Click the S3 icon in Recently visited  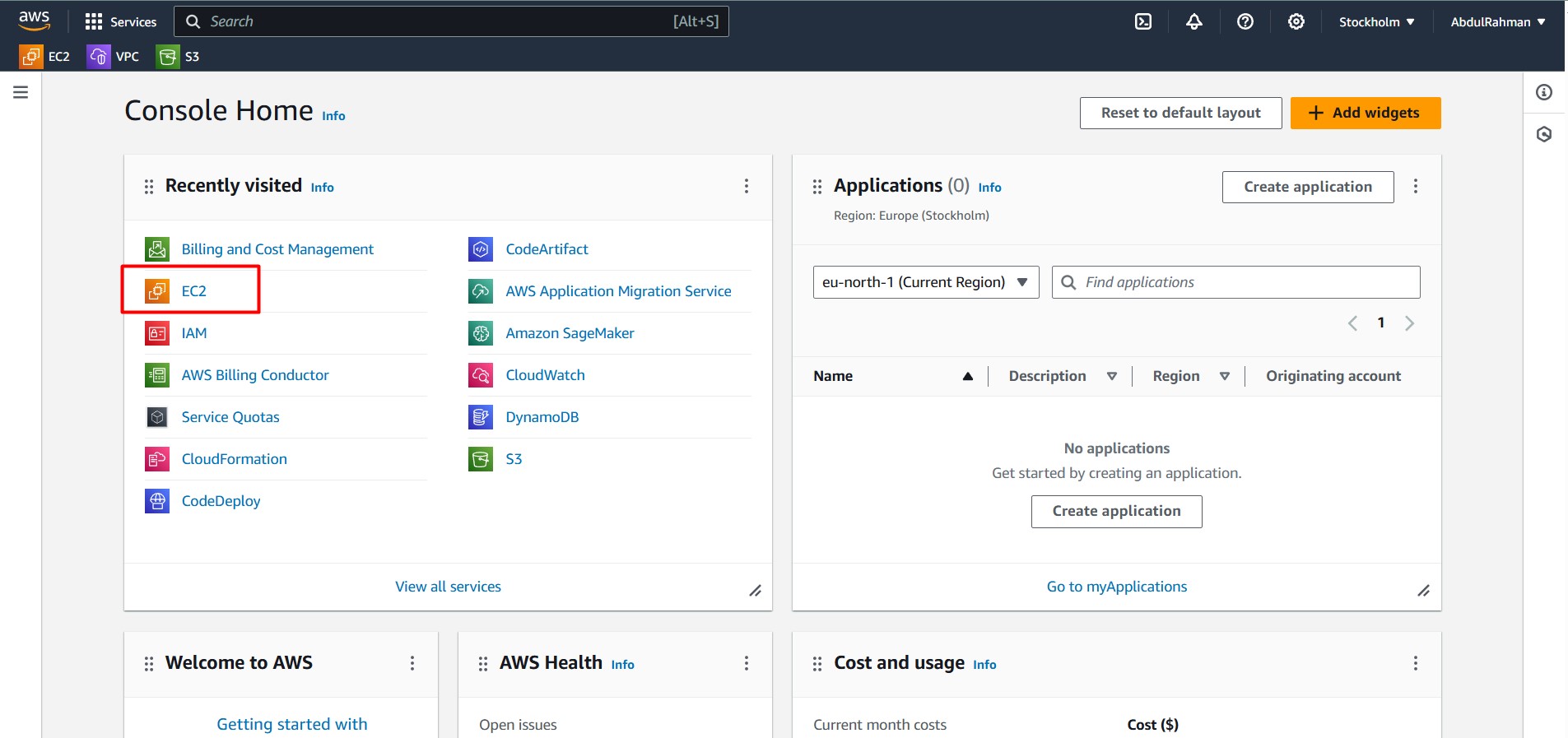click(481, 458)
